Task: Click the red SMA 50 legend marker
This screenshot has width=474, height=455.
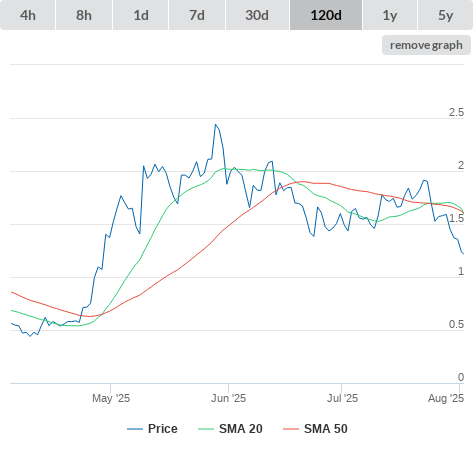Action: click(291, 429)
